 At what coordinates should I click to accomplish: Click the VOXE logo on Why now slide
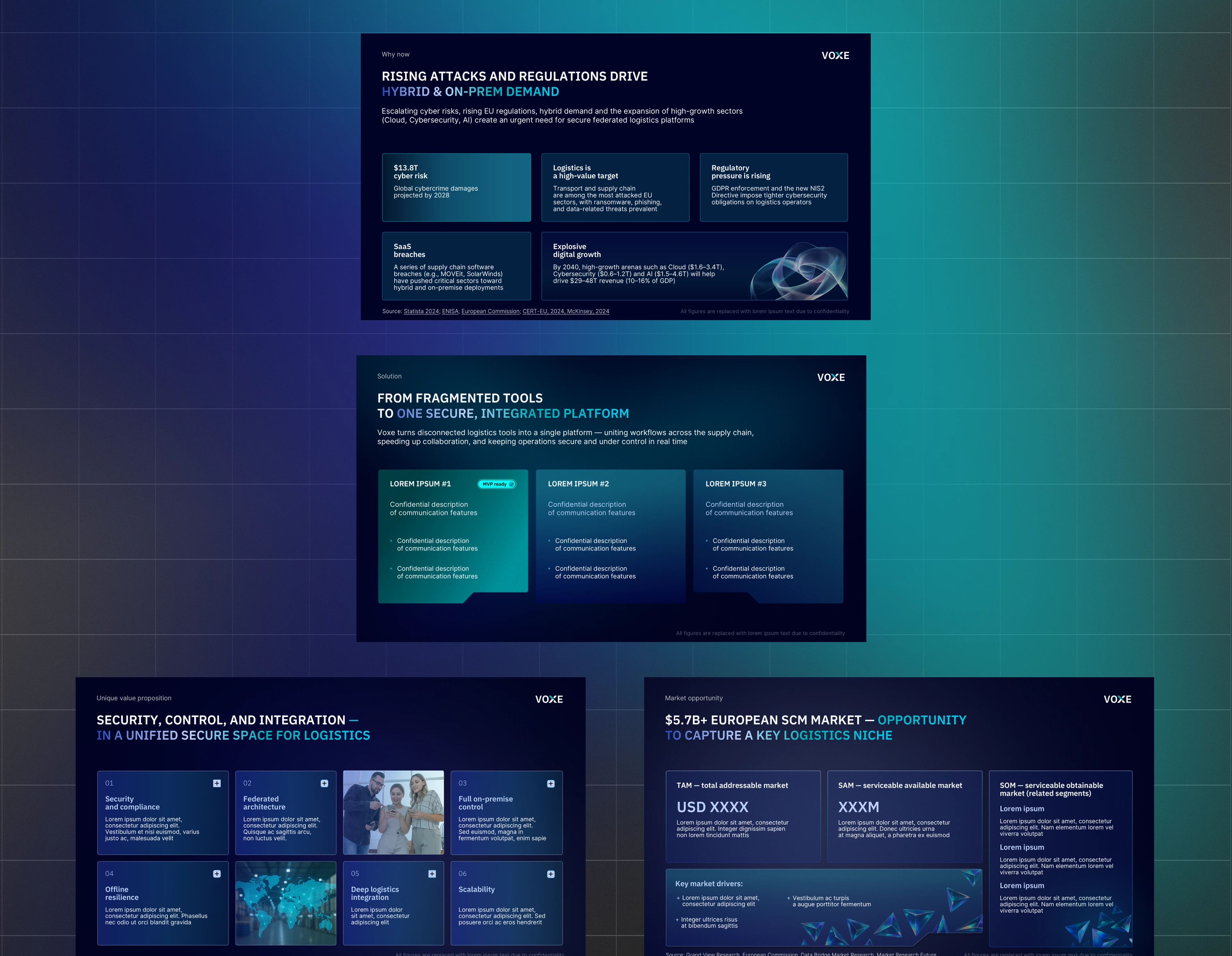[x=835, y=55]
